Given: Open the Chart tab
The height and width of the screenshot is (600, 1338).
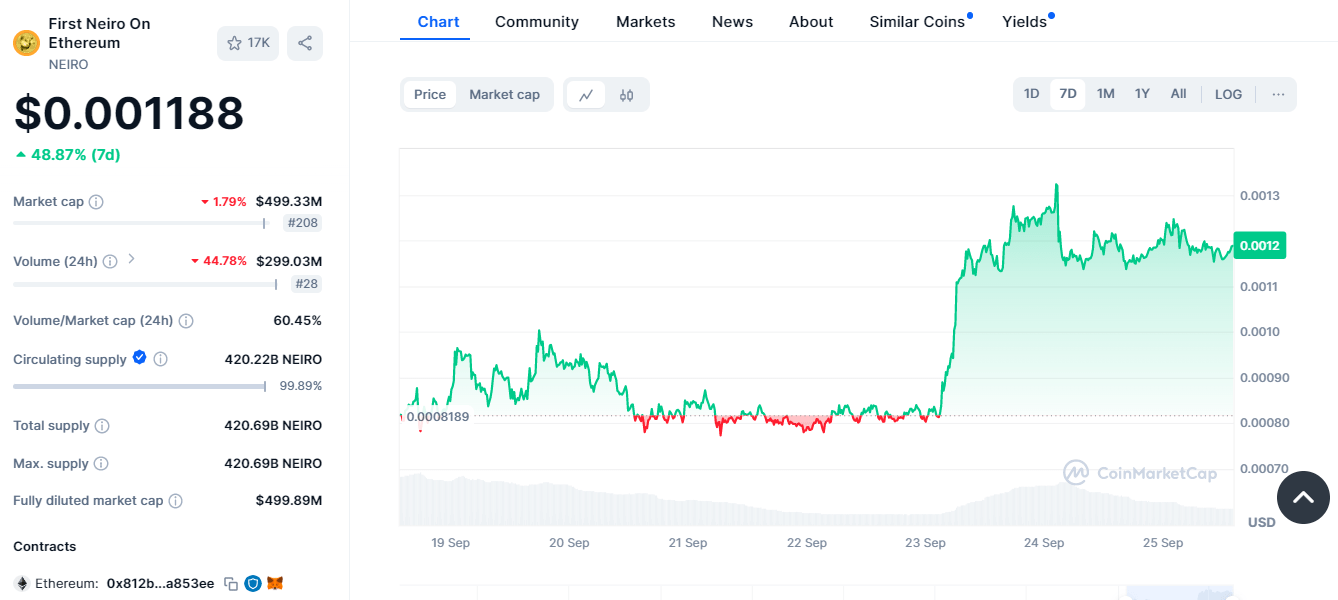Looking at the screenshot, I should [x=439, y=22].
